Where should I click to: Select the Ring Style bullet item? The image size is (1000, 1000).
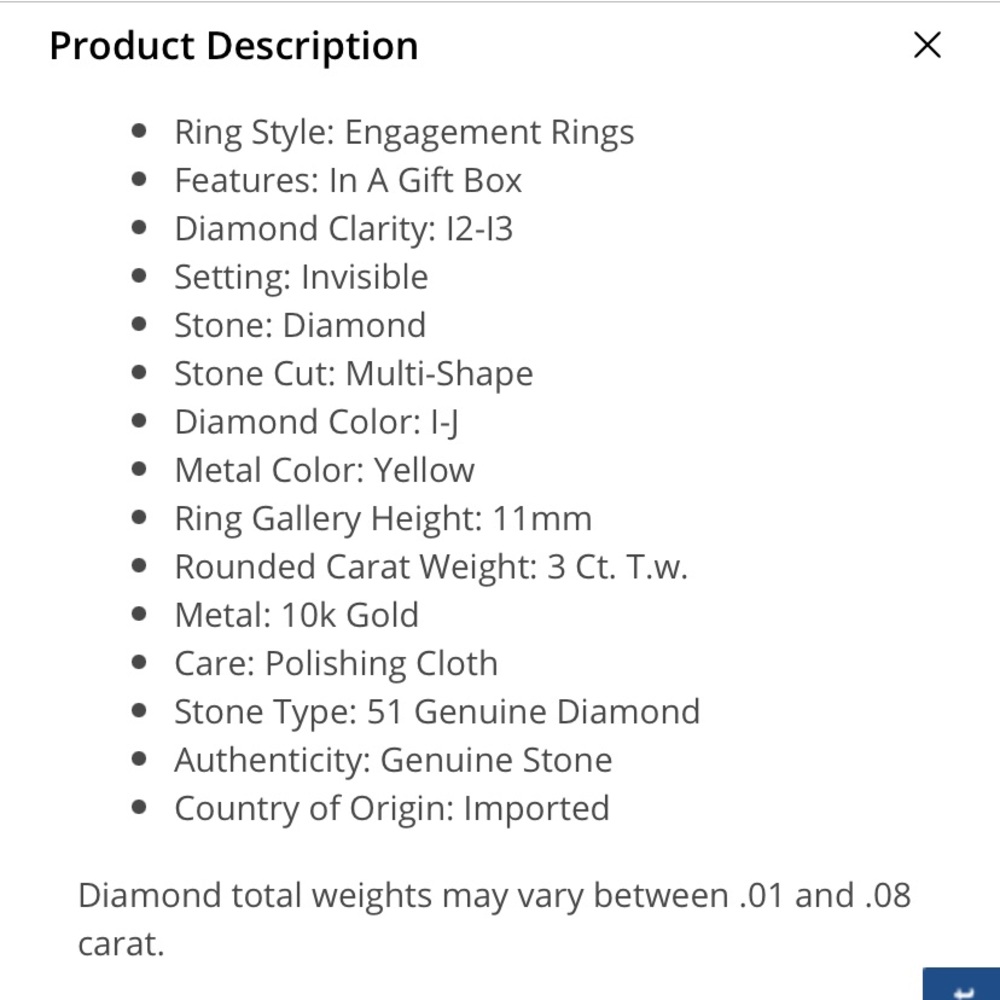[404, 131]
